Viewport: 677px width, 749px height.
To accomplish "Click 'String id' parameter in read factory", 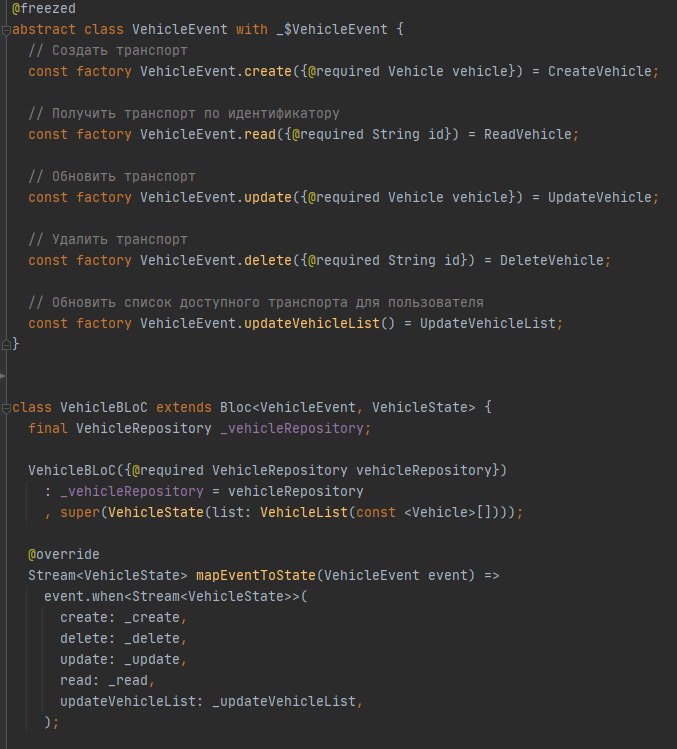I will click(408, 135).
